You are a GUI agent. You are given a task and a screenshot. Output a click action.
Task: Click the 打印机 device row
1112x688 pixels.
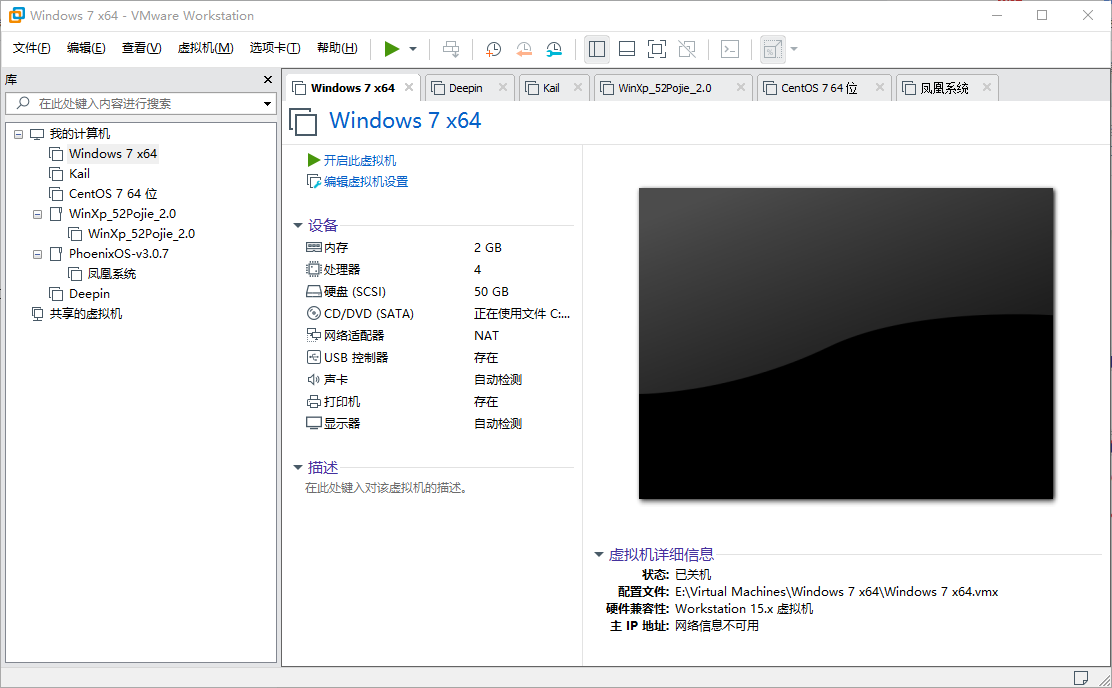438,401
